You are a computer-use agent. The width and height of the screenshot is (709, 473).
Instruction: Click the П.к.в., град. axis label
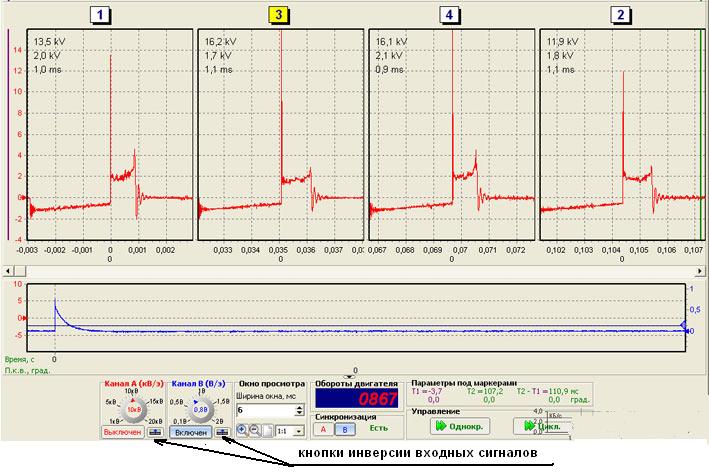[27, 370]
